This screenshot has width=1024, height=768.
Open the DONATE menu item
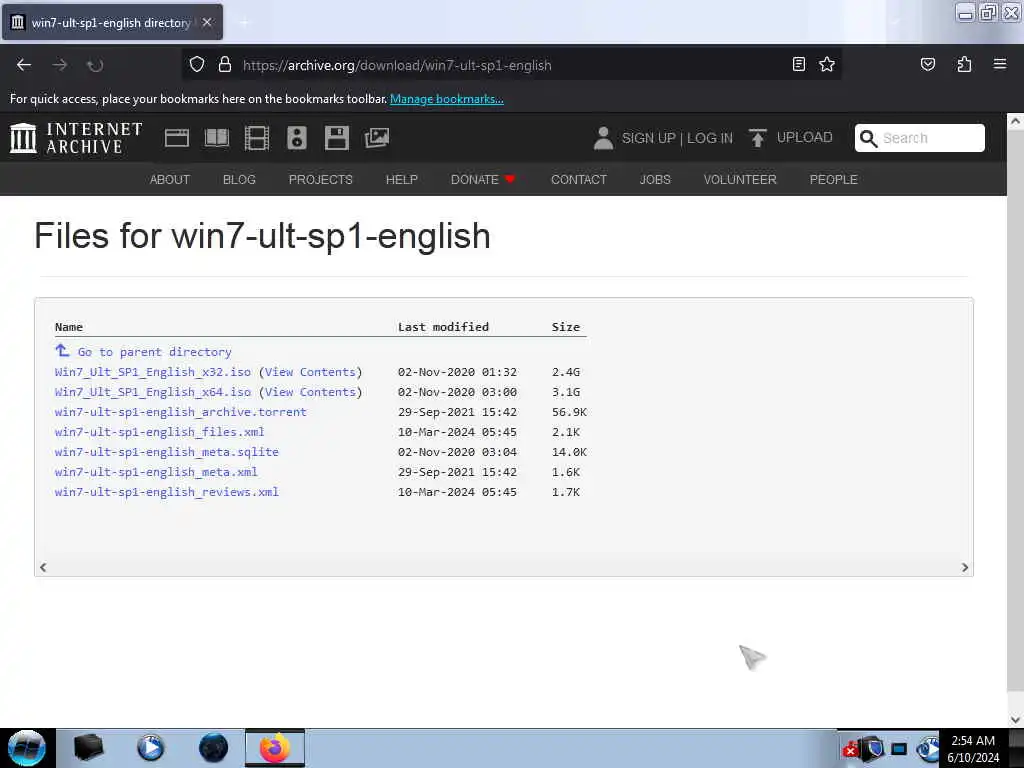(x=483, y=180)
